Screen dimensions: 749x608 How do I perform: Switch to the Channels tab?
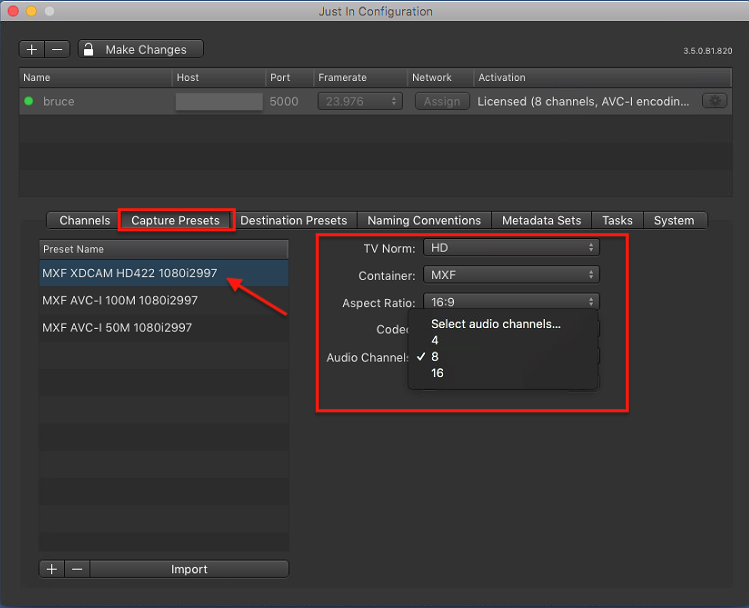[84, 220]
